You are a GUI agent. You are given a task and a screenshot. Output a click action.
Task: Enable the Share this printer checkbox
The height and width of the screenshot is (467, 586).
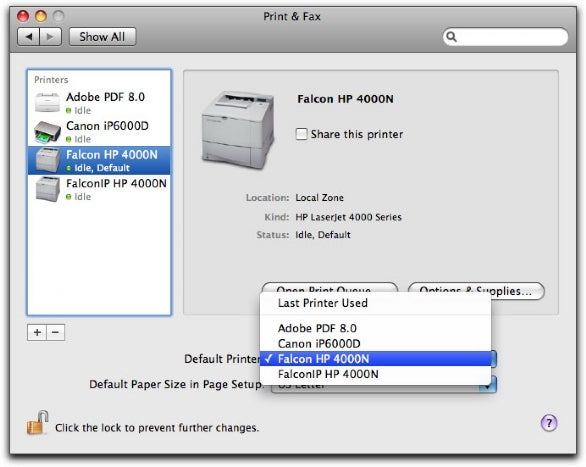coord(301,134)
